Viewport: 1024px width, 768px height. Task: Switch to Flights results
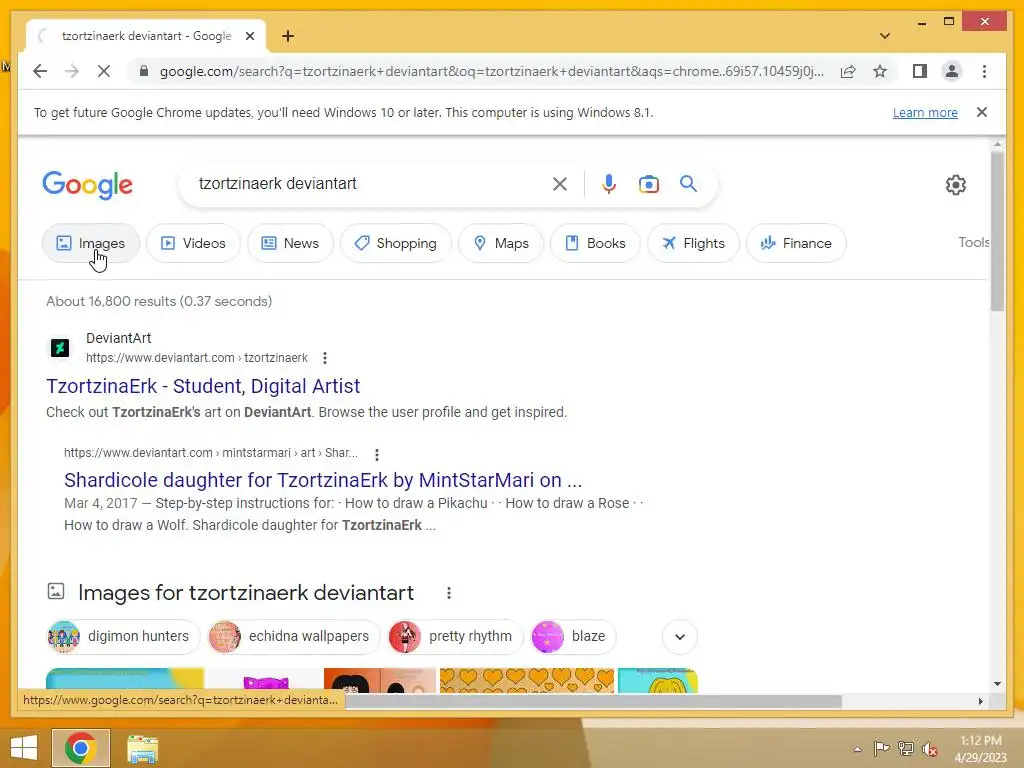pyautogui.click(x=693, y=243)
